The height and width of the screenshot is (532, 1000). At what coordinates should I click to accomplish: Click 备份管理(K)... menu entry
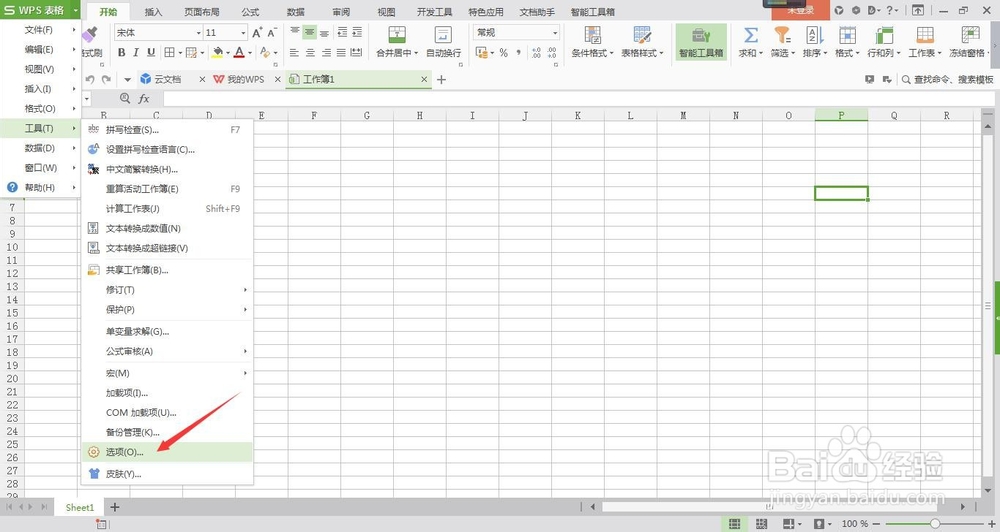168,432
